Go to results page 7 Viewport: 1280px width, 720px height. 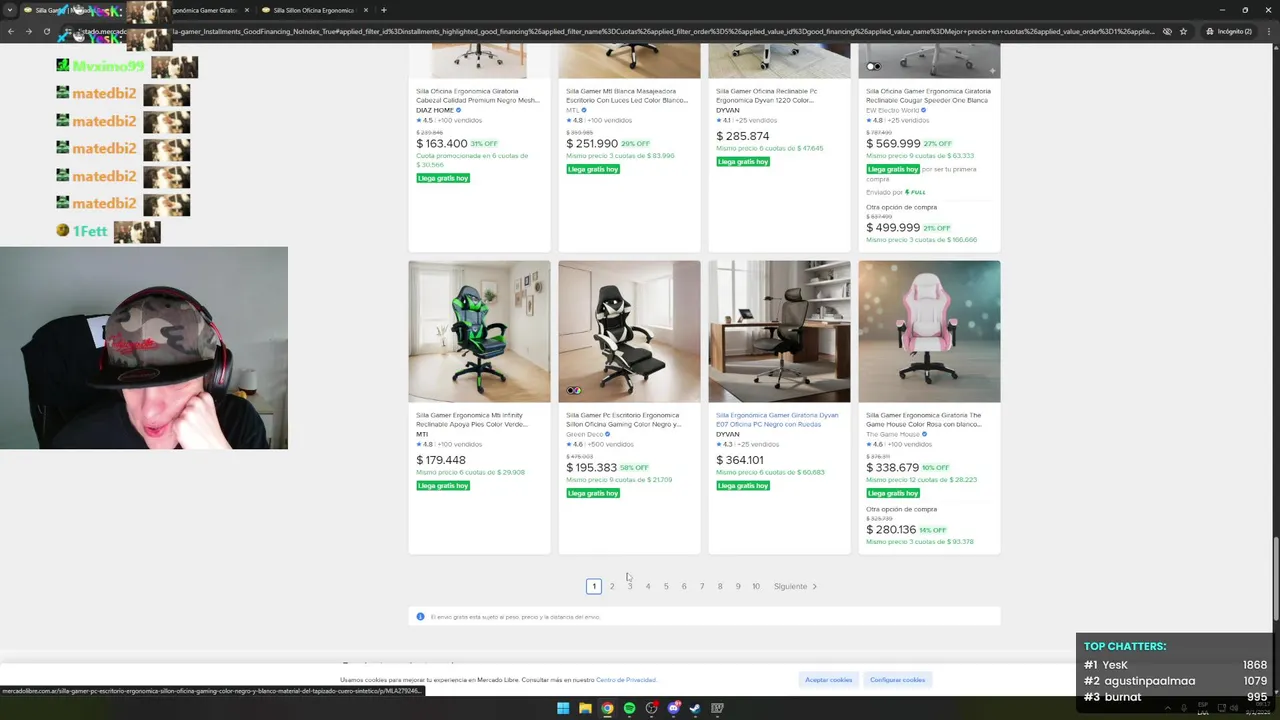[x=702, y=586]
